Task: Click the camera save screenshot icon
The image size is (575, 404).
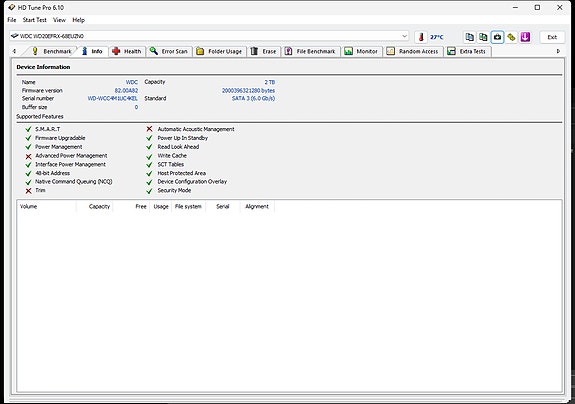Action: (x=497, y=37)
